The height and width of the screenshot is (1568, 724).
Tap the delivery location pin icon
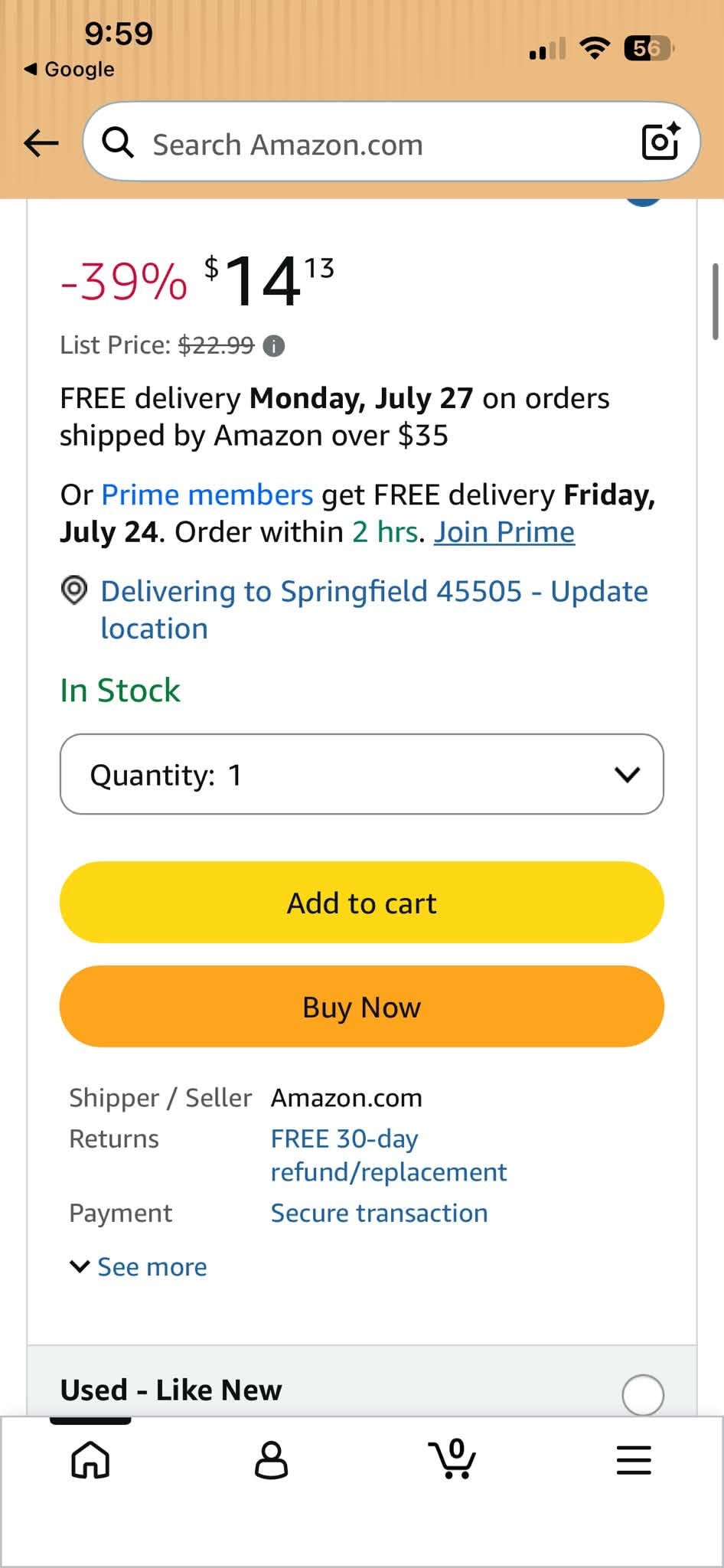click(x=74, y=591)
